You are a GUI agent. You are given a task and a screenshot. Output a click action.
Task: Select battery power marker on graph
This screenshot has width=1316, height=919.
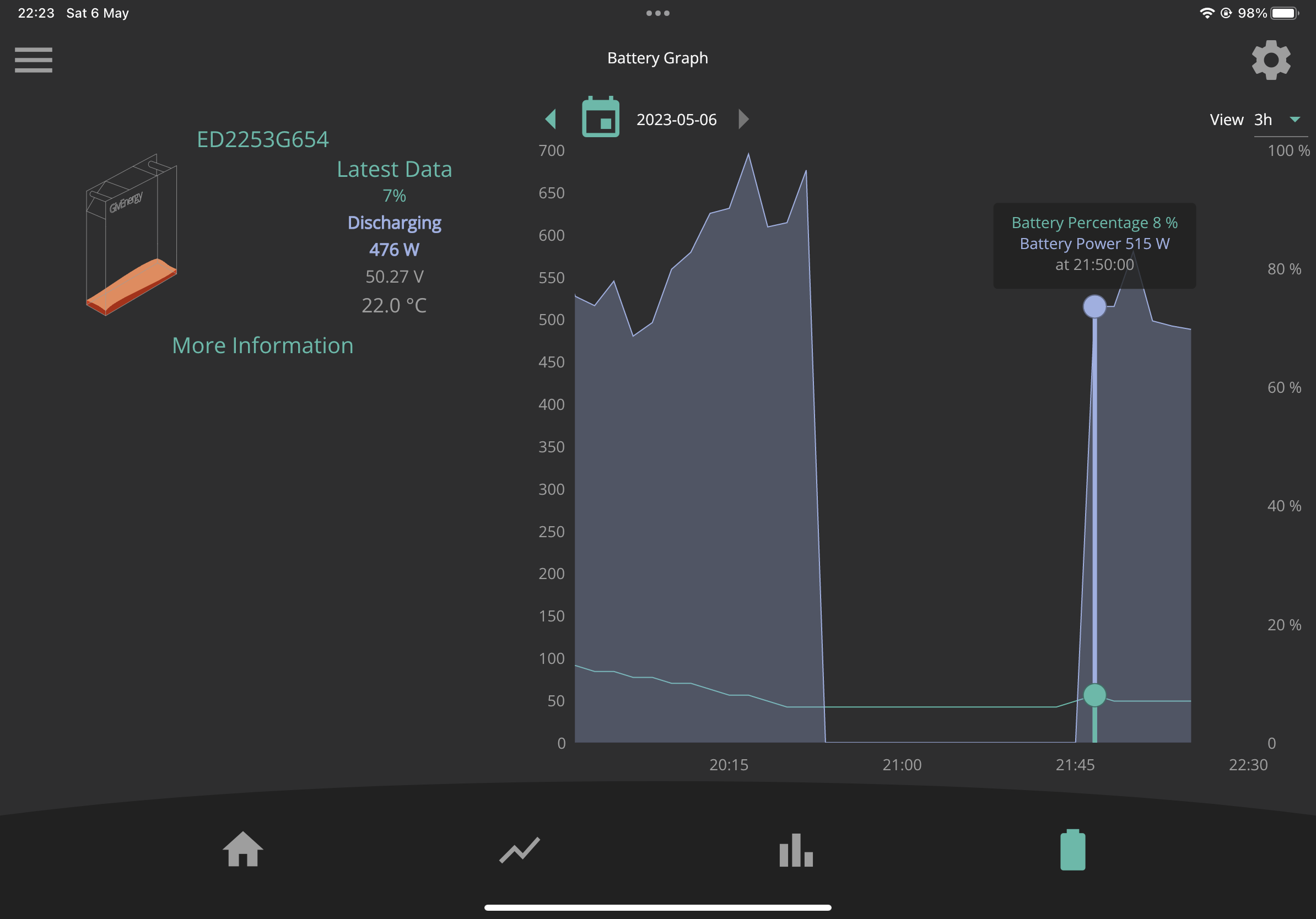point(1094,306)
